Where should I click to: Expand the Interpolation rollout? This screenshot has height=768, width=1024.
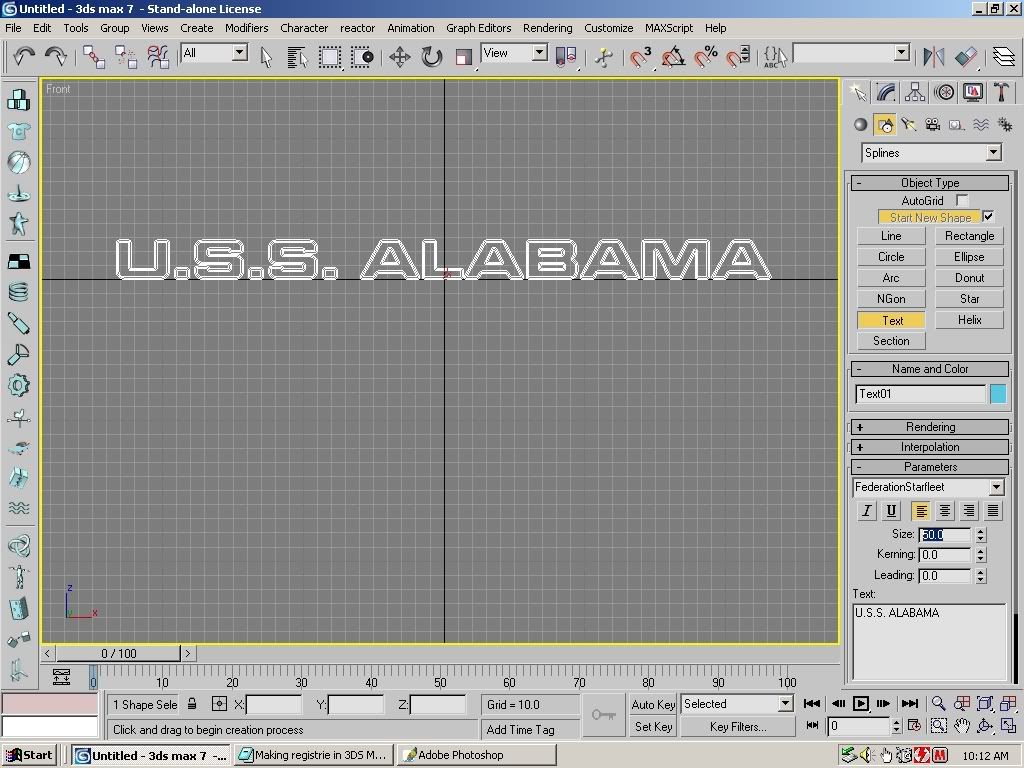tap(930, 447)
